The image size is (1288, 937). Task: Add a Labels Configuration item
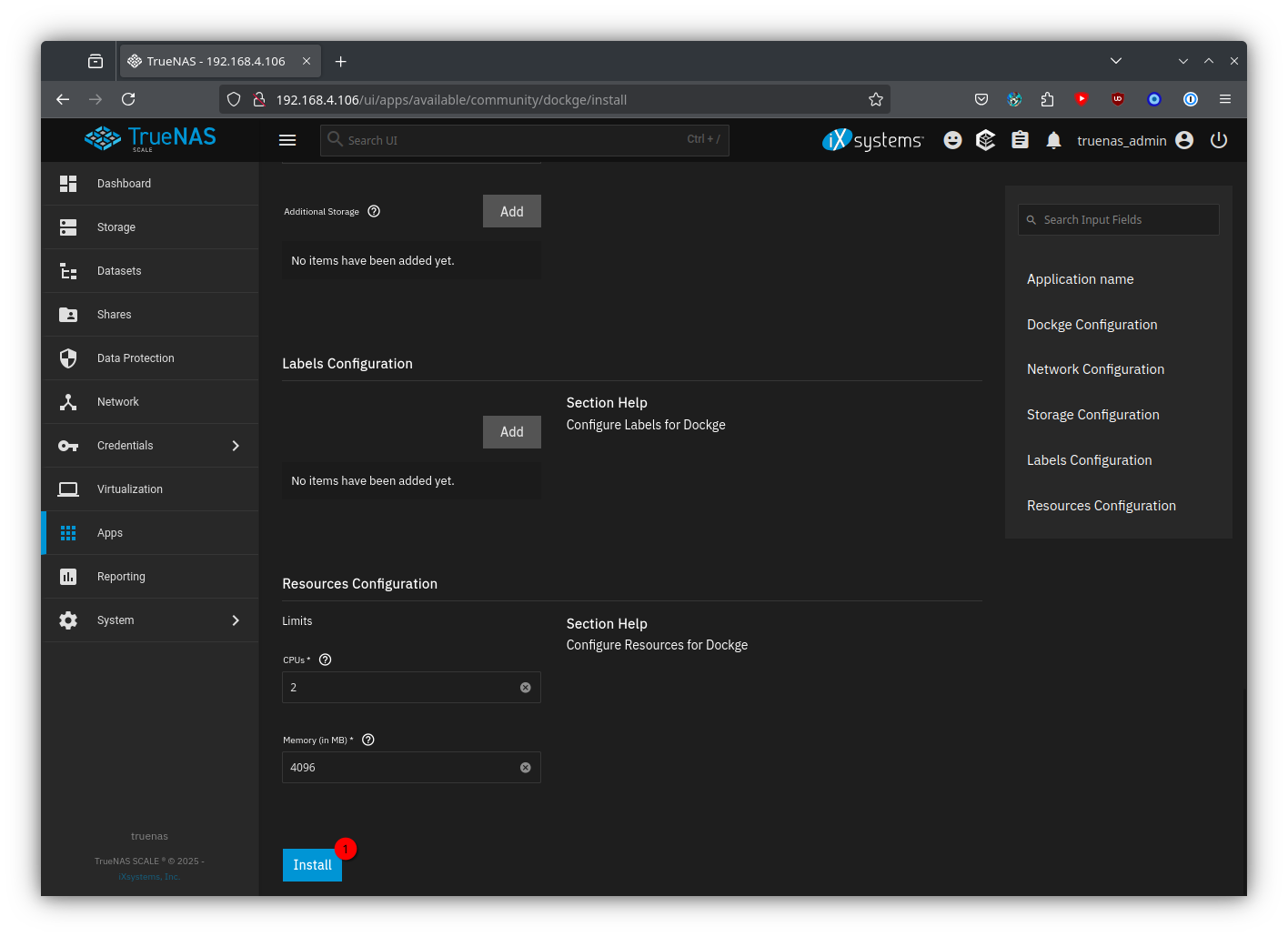(x=511, y=432)
